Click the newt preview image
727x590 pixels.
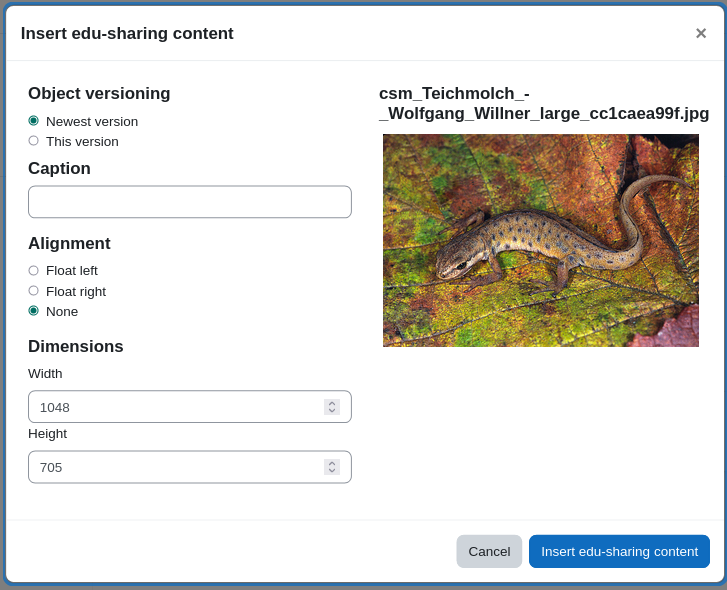(541, 241)
